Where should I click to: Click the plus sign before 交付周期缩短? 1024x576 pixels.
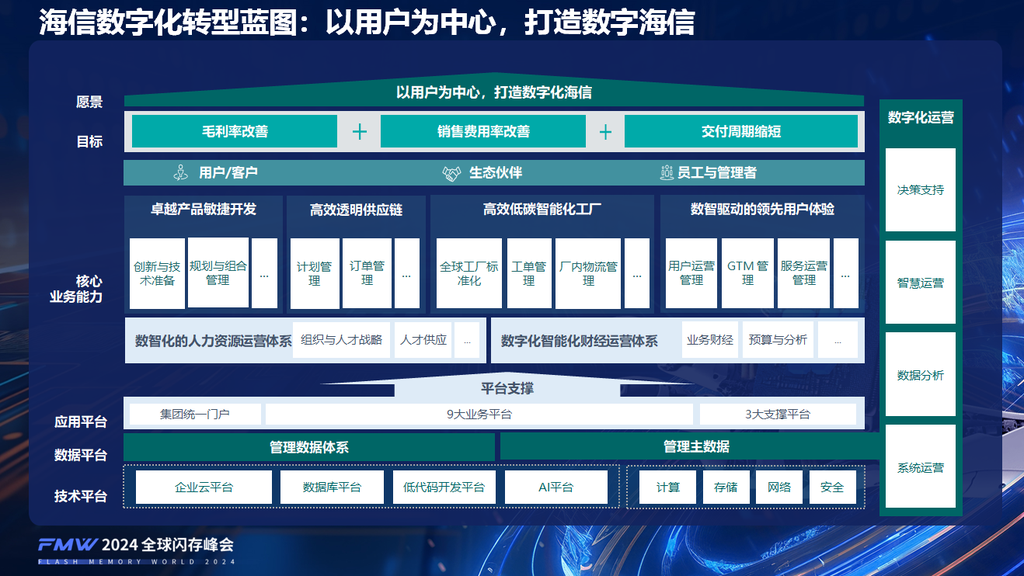click(605, 132)
